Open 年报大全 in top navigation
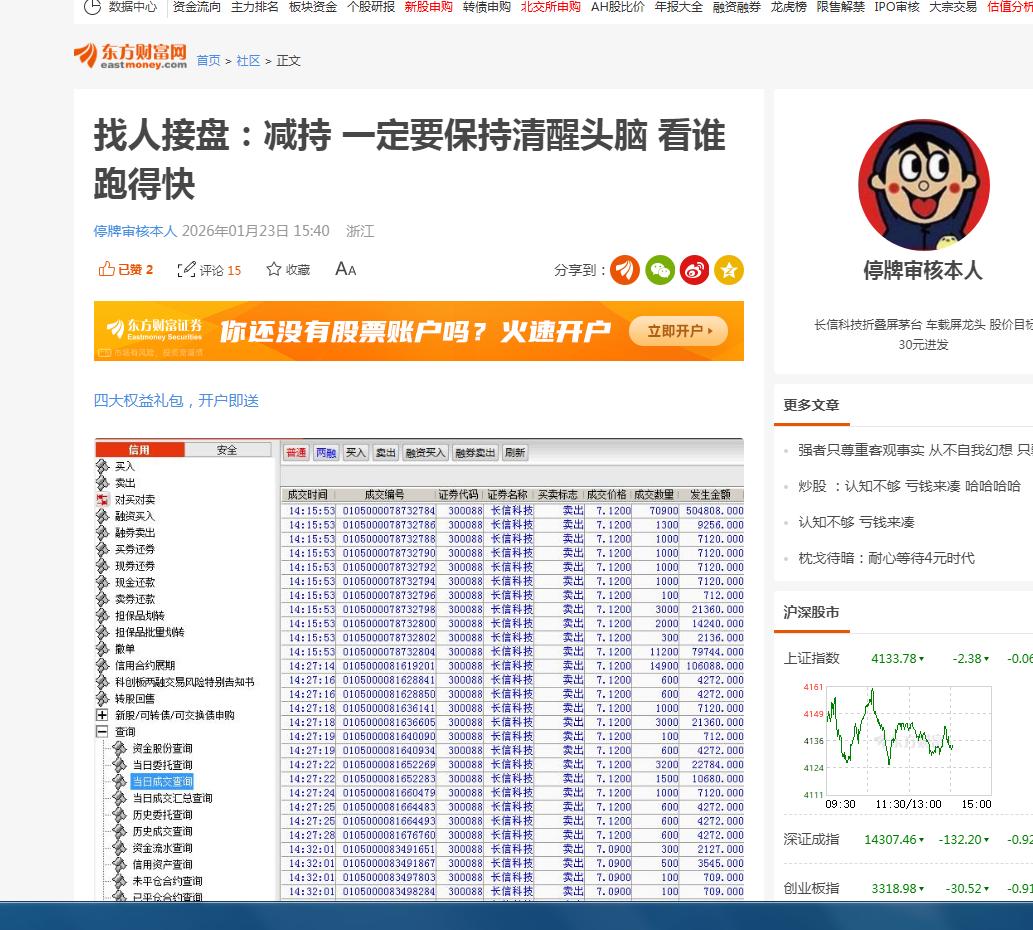This screenshot has height=930, width=1033. [679, 7]
